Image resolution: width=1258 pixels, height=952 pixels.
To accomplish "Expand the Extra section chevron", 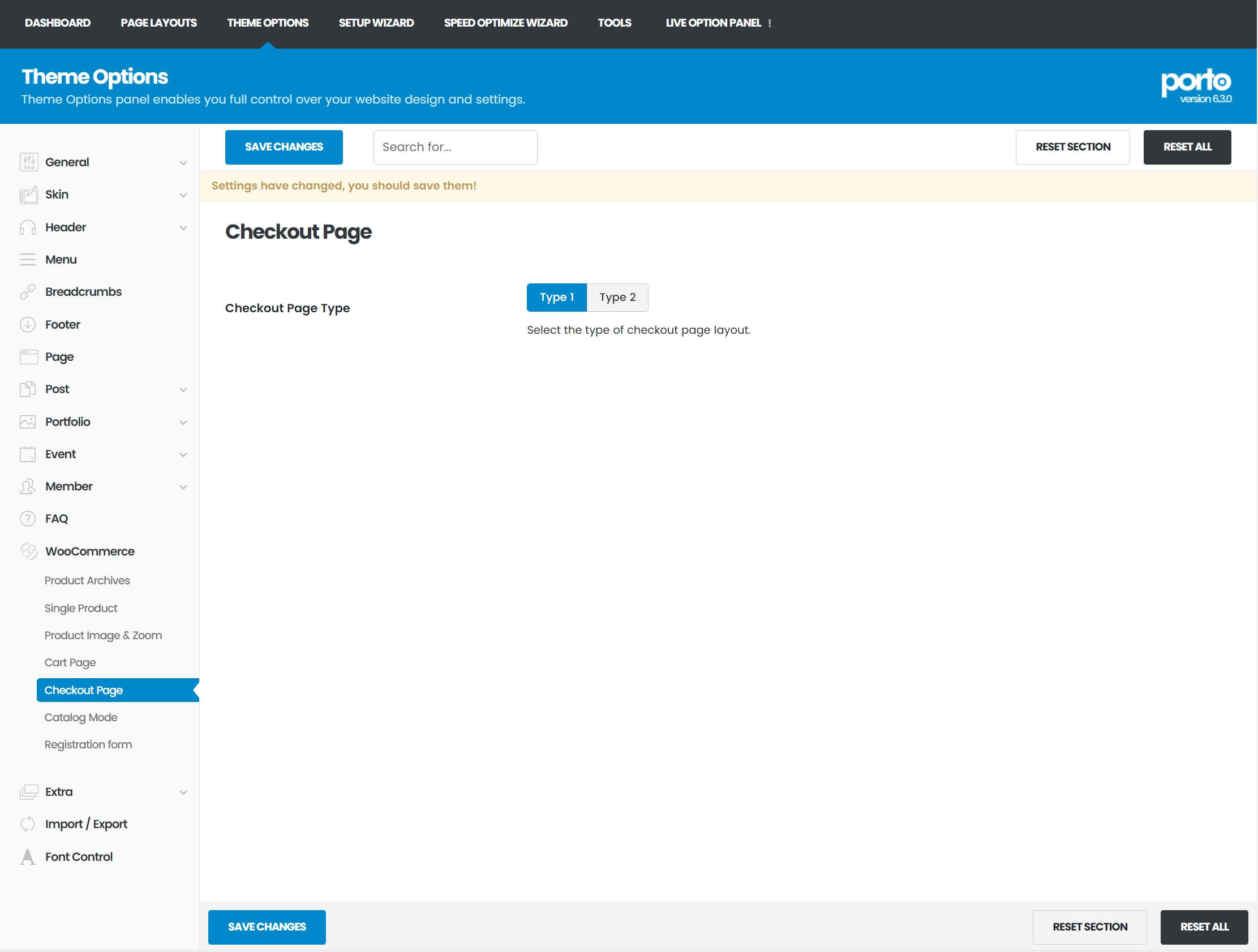I will (183, 792).
